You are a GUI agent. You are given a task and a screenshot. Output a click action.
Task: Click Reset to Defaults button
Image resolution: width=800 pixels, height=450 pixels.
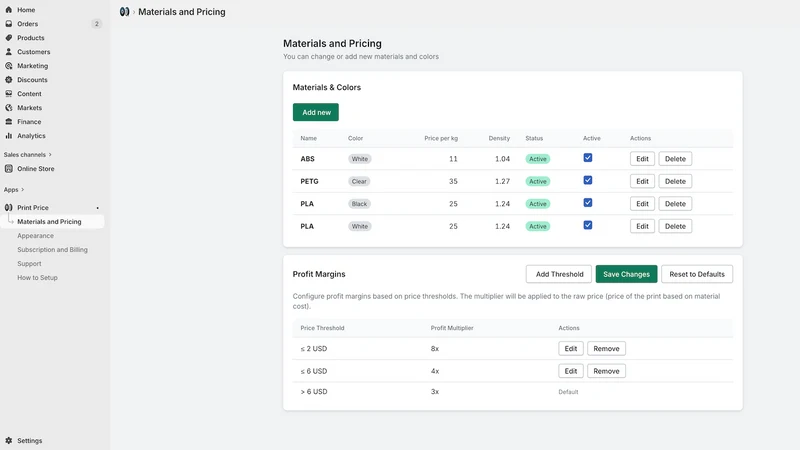pyautogui.click(x=697, y=274)
